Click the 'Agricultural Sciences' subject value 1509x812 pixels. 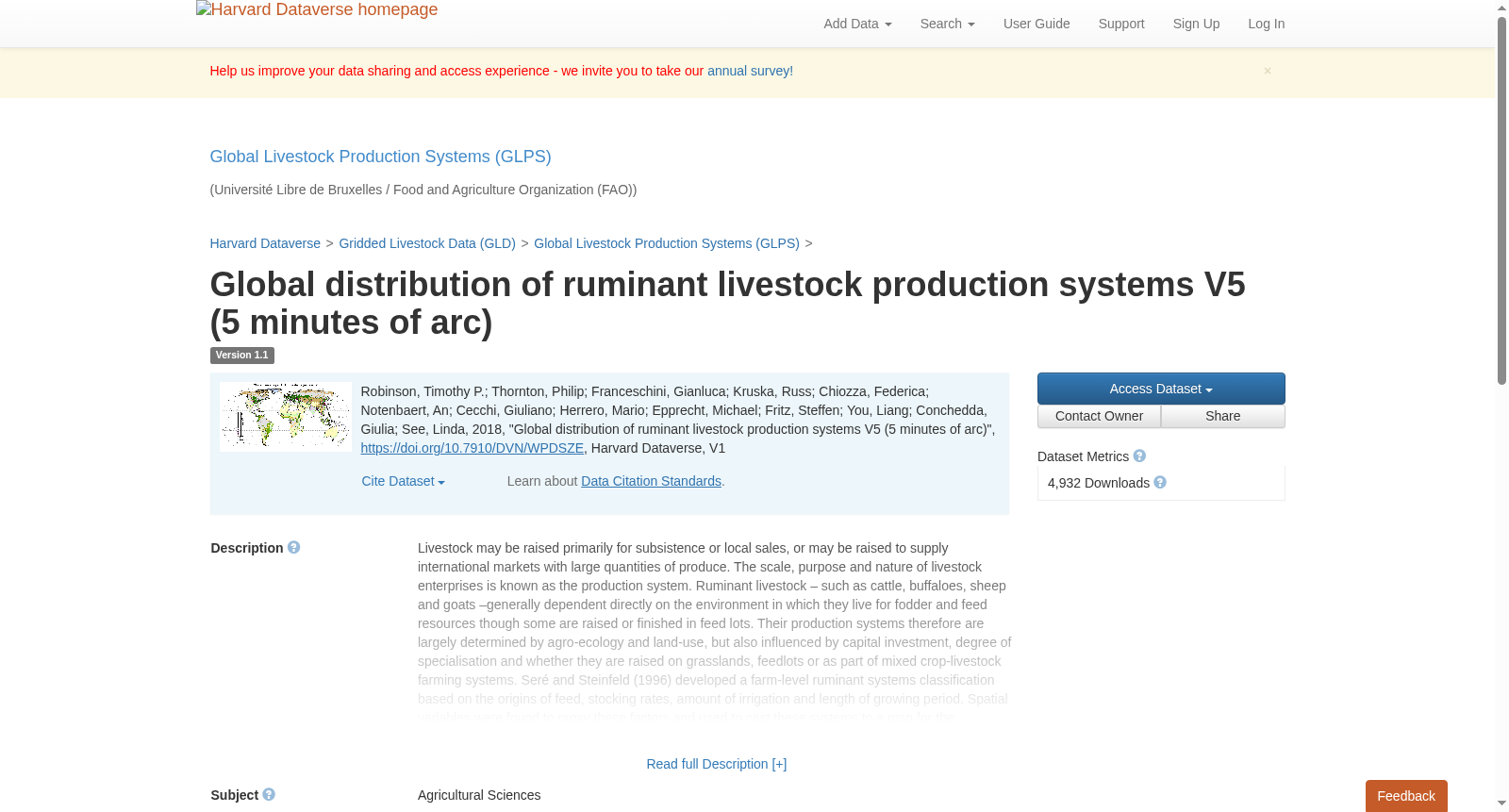coord(479,795)
